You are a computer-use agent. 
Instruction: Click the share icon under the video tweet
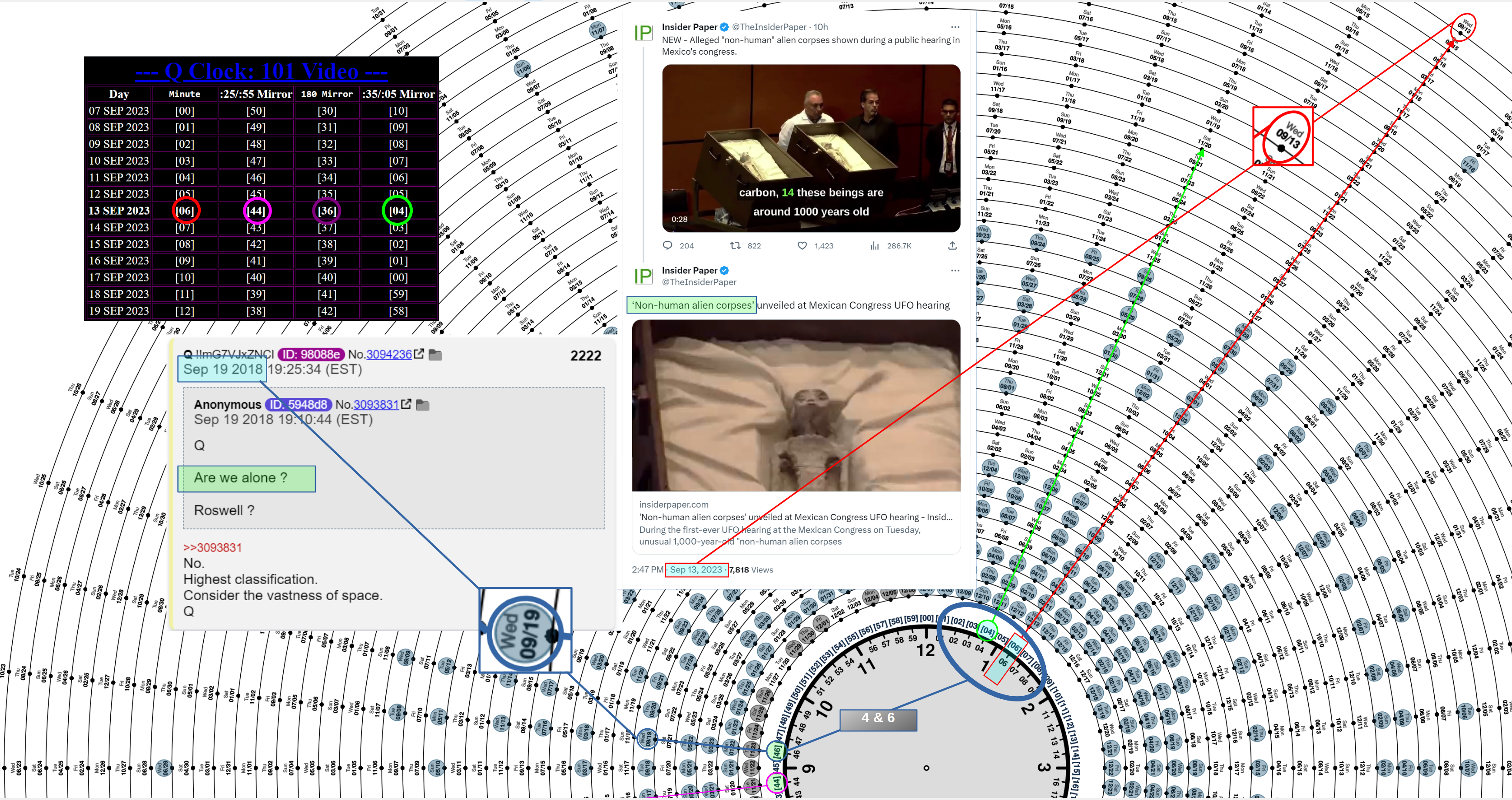(952, 246)
